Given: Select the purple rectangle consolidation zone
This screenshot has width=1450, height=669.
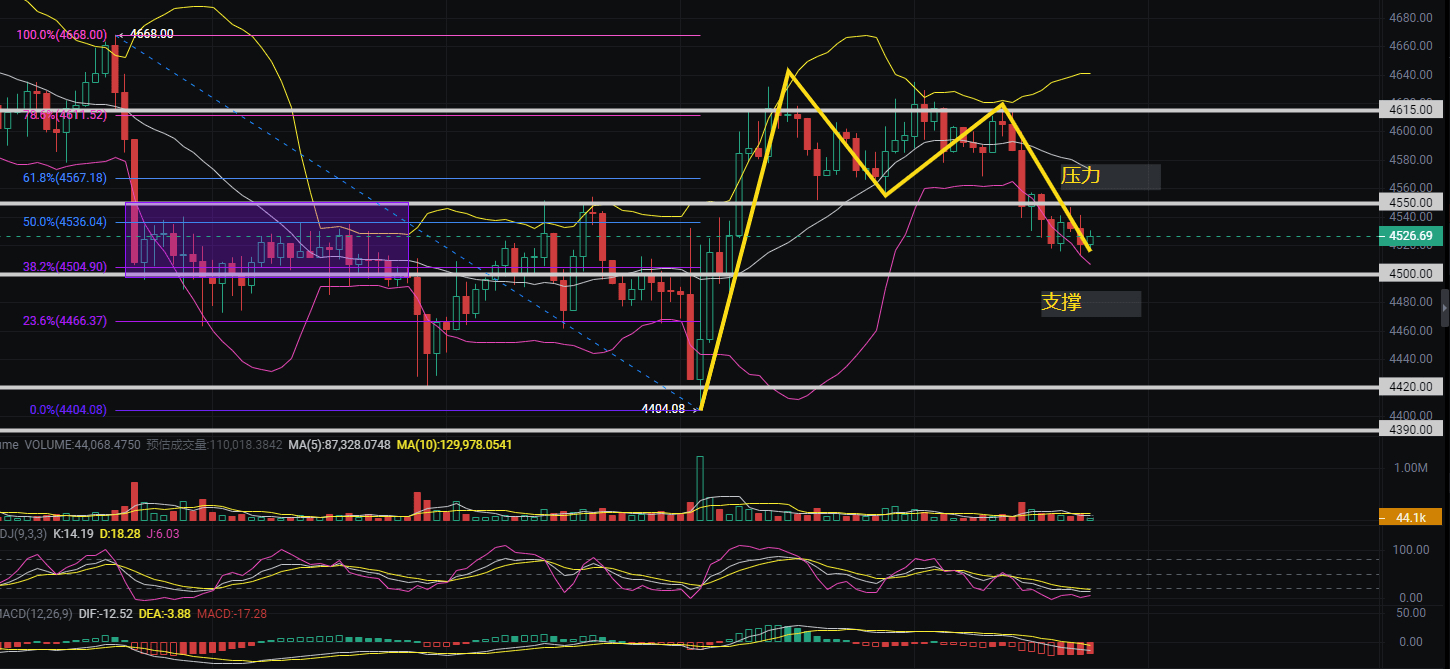Looking at the screenshot, I should click(x=267, y=239).
